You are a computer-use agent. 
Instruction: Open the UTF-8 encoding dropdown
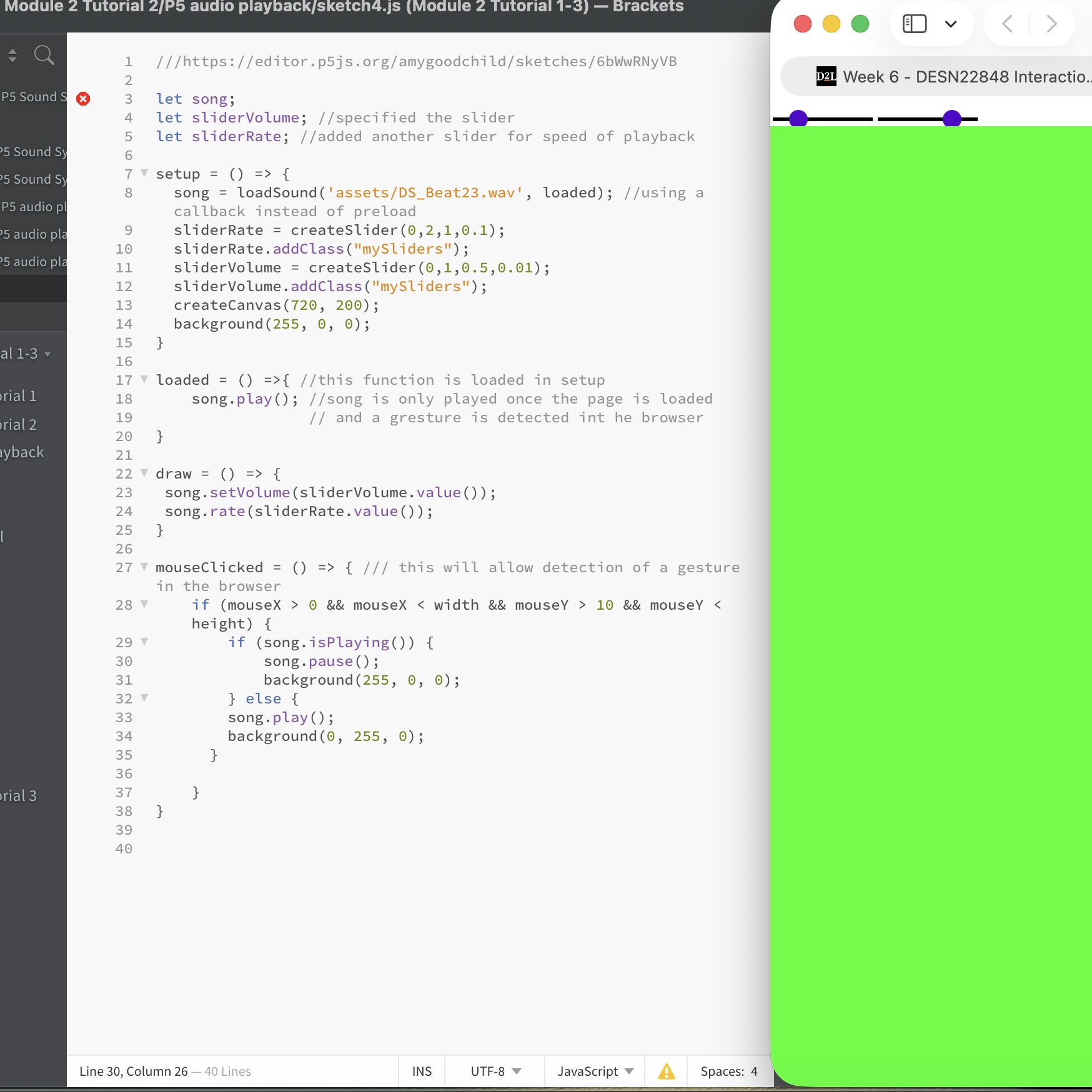tap(495, 1071)
